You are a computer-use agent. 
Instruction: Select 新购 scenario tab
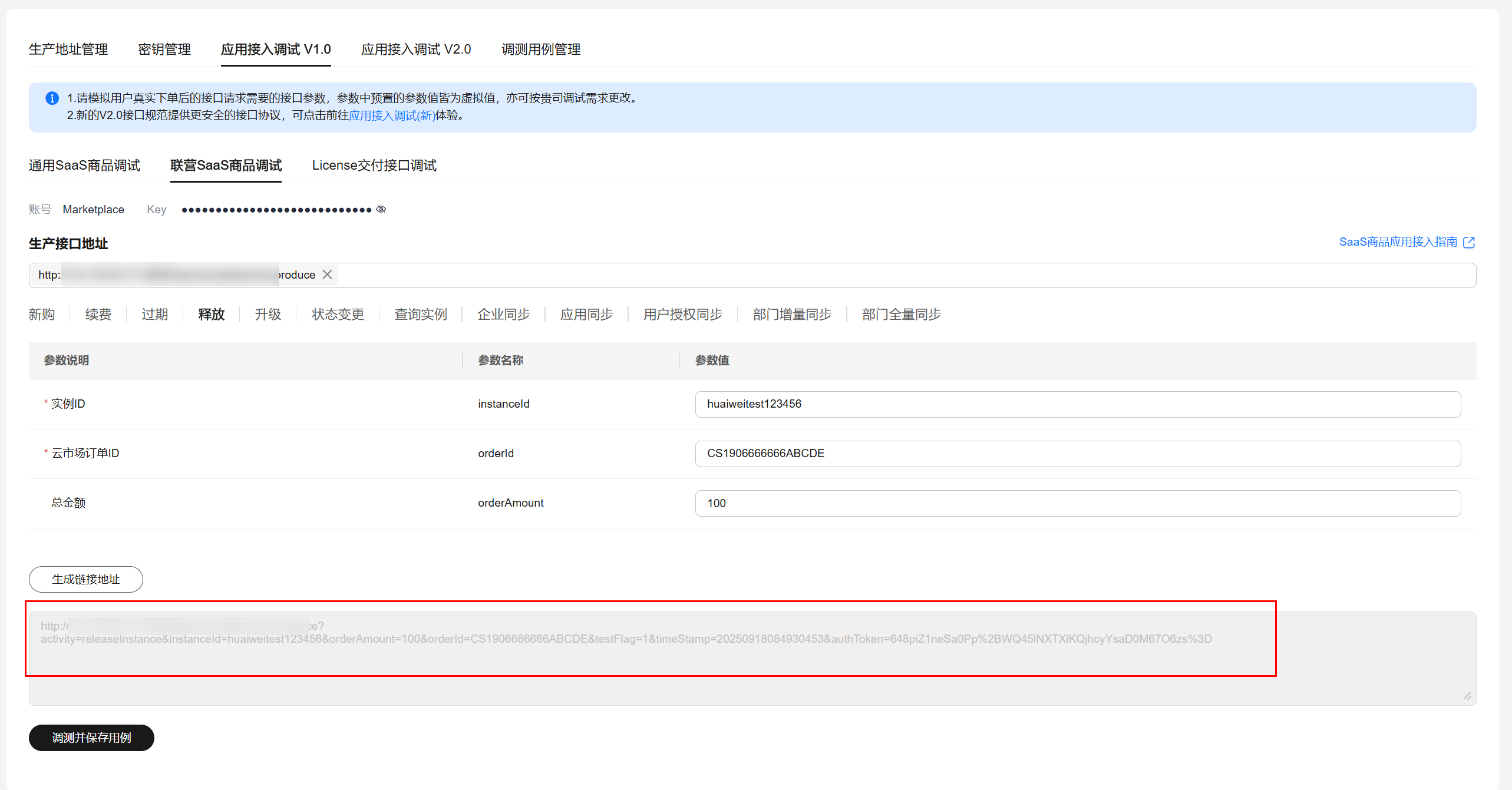point(42,315)
